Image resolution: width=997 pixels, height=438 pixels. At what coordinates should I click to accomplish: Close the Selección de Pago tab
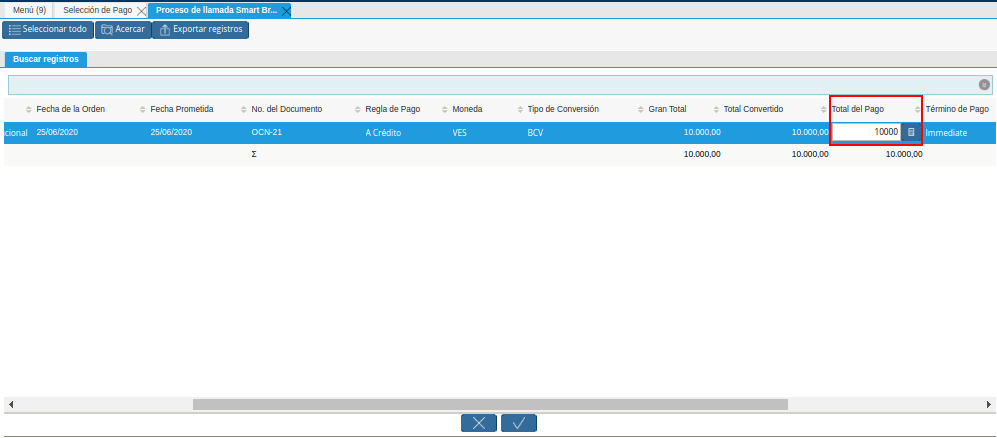(141, 11)
